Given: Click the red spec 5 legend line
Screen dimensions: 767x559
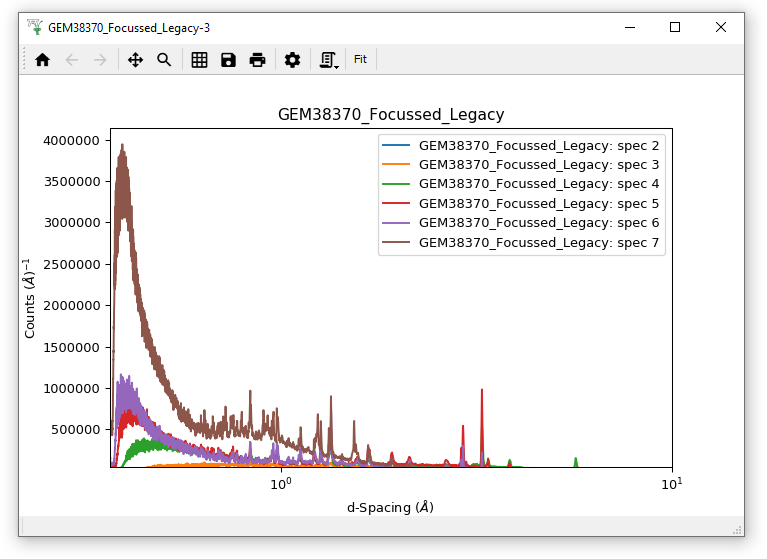Looking at the screenshot, I should tap(397, 203).
